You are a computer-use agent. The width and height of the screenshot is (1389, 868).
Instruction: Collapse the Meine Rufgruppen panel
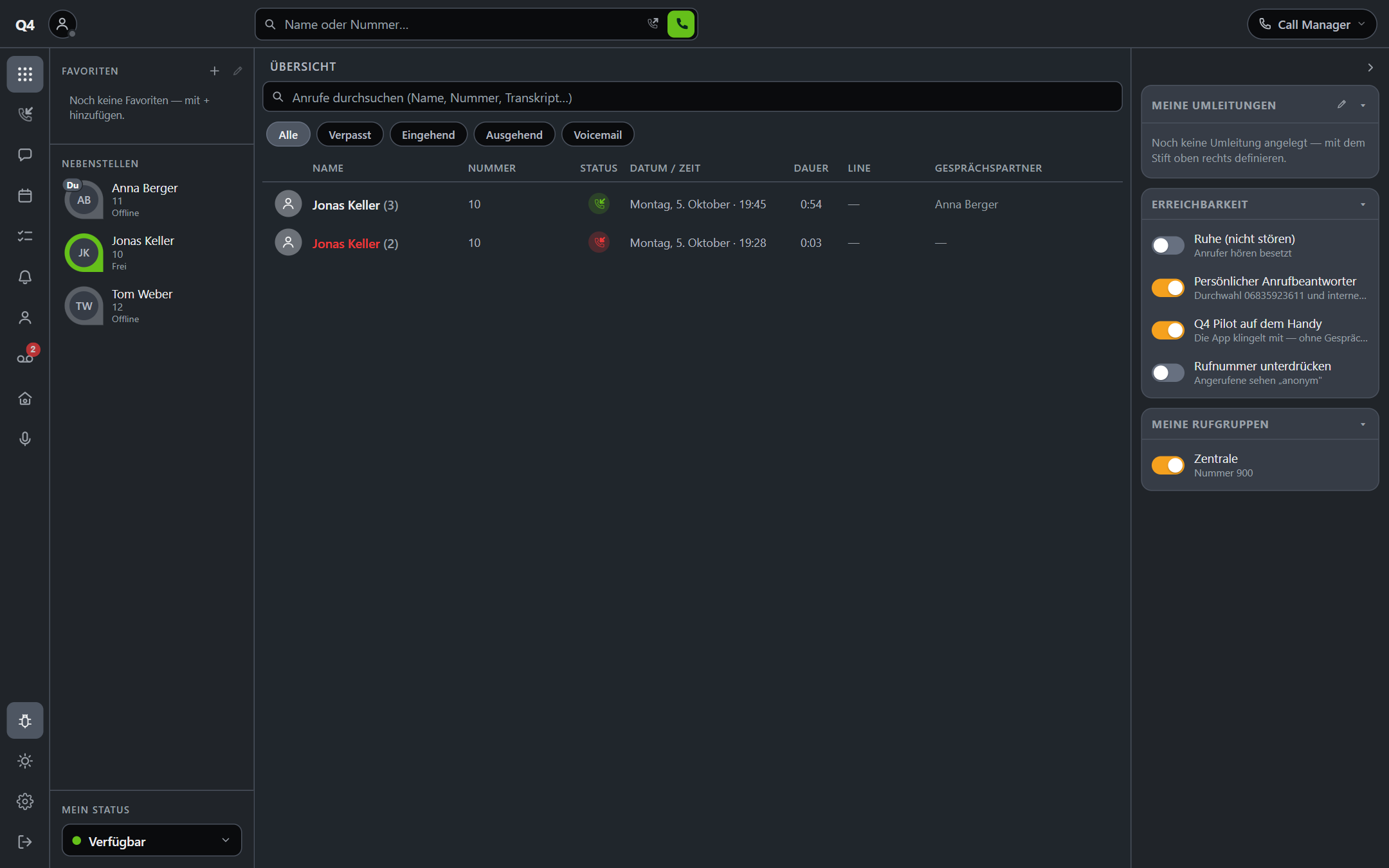[1363, 424]
